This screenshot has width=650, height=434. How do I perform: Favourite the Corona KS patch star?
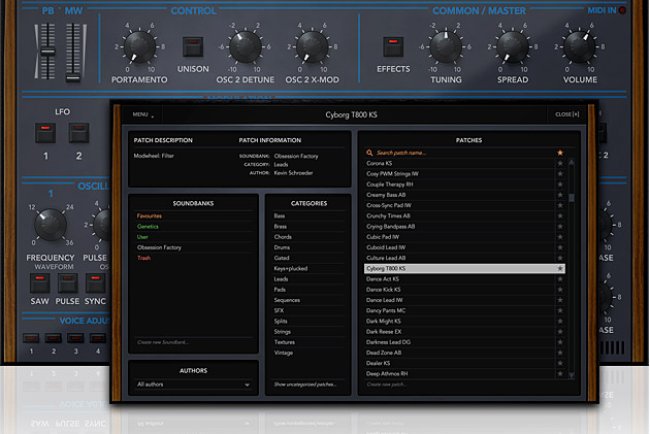(x=560, y=163)
